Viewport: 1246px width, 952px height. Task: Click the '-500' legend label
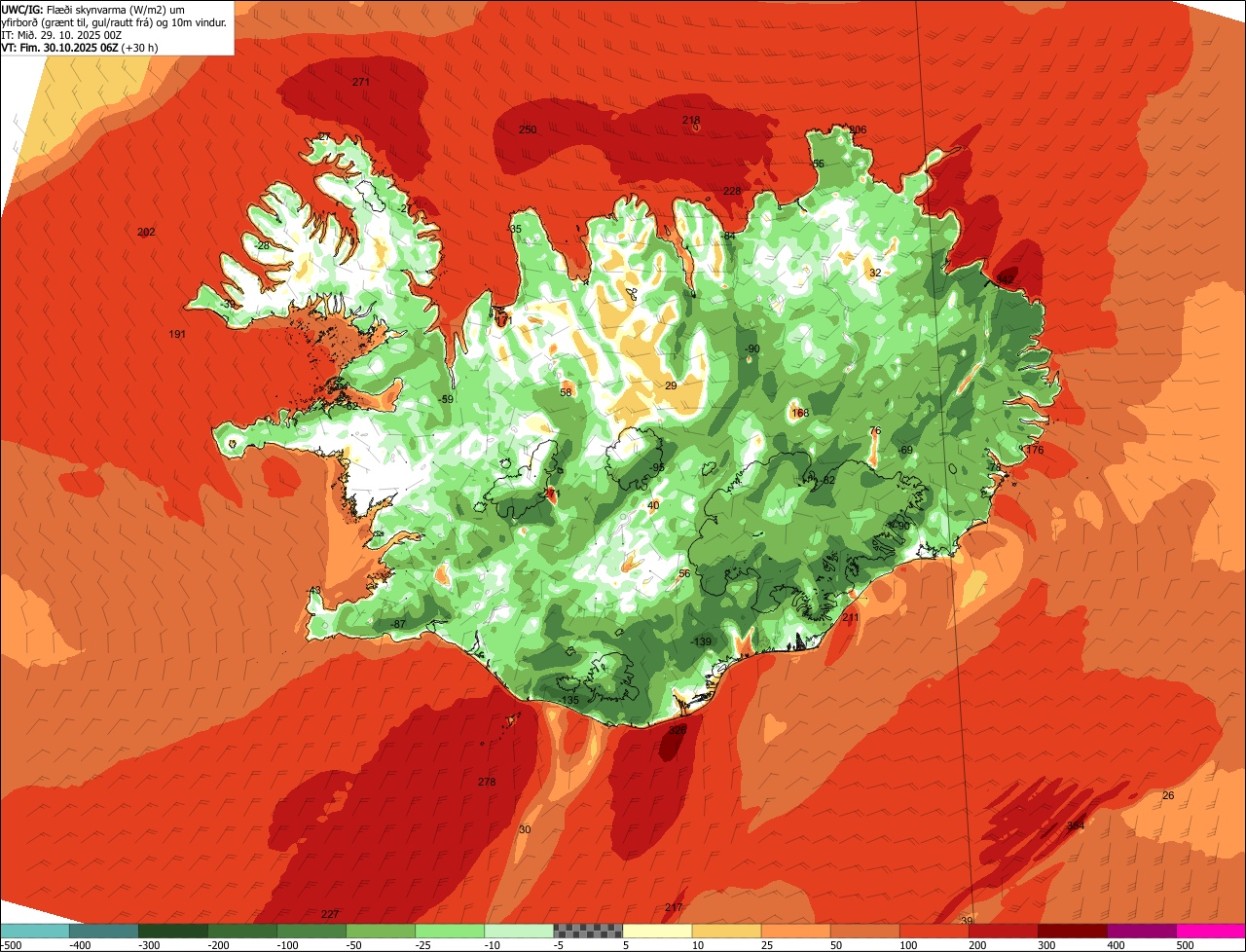[x=11, y=945]
